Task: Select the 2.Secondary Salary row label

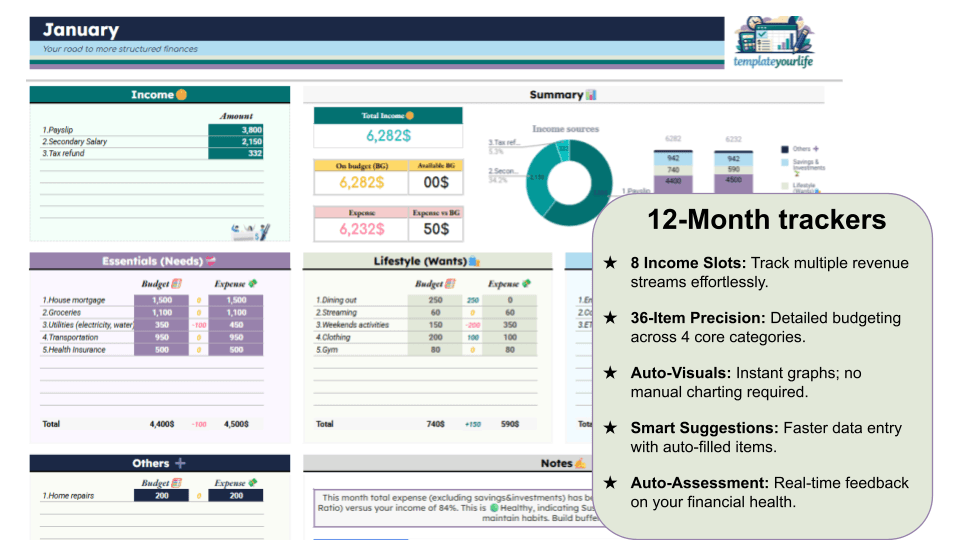Action: 74,141
